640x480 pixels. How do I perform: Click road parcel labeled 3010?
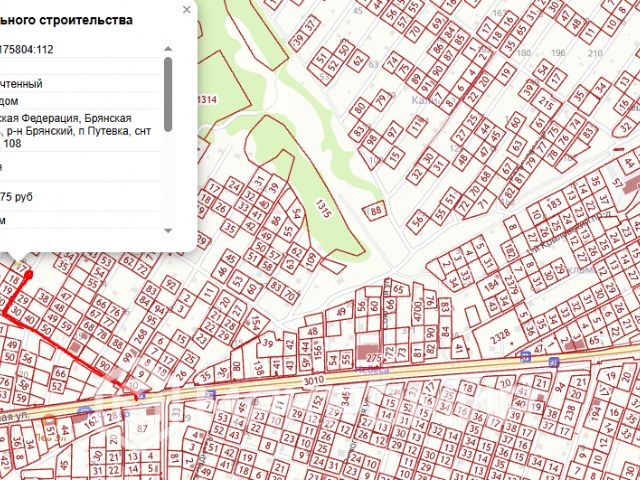(313, 381)
